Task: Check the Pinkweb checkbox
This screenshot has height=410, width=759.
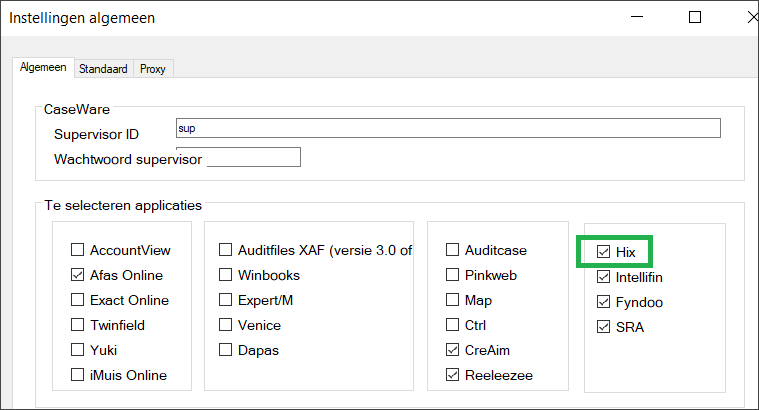Action: click(x=453, y=275)
